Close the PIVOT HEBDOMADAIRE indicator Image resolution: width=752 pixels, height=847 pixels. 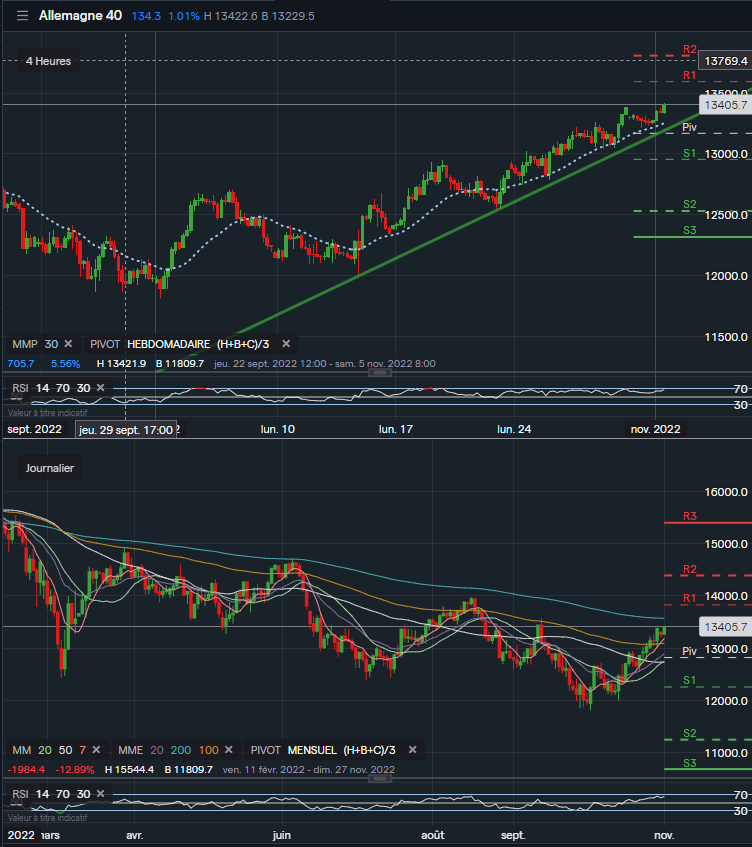pos(285,343)
